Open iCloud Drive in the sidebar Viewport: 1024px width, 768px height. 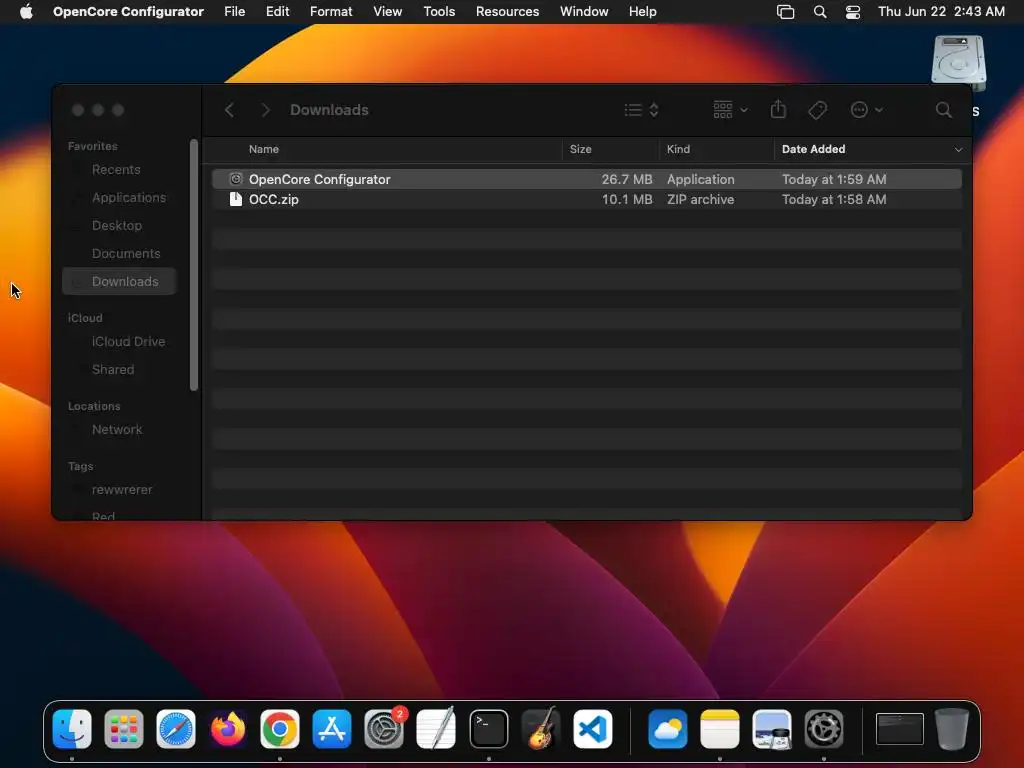click(x=119, y=342)
